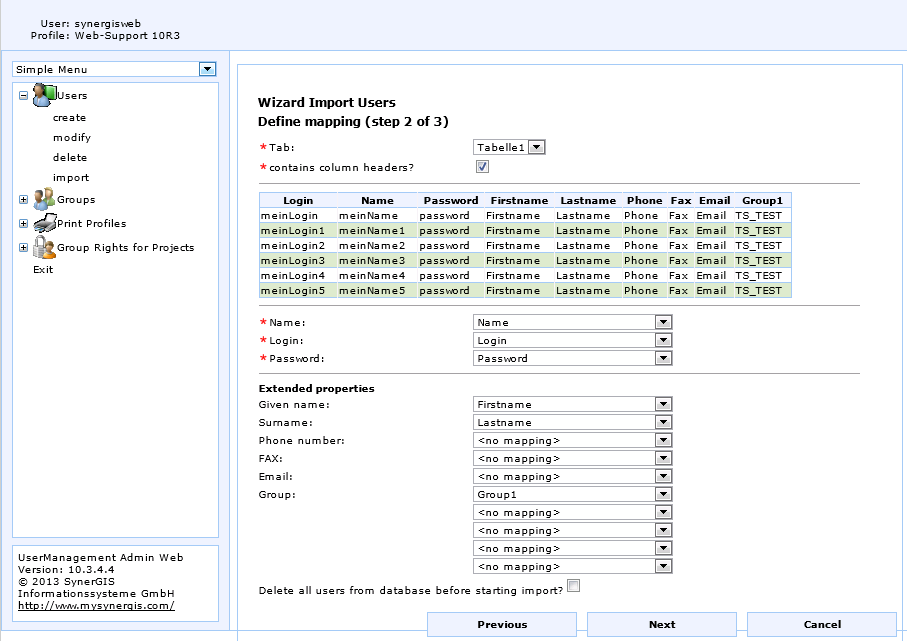Click the Groups icon in the navigation tree
907x641 pixels.
(44, 199)
